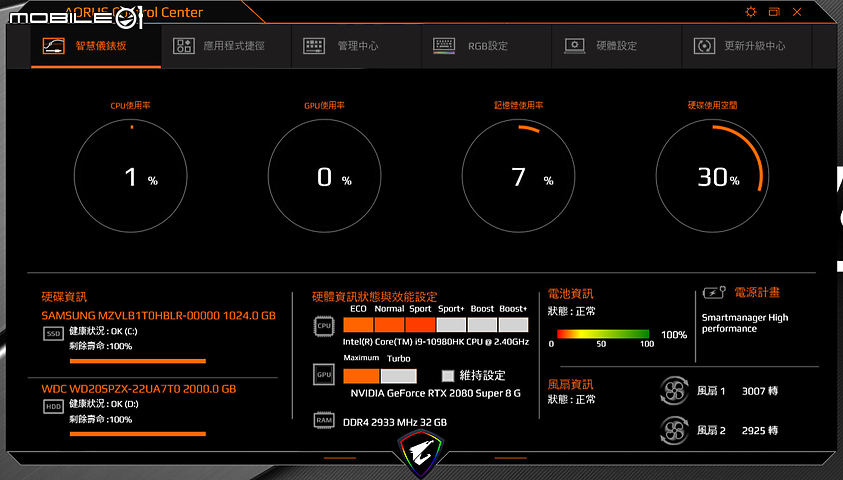Click the 風扇 1 fan icon
Image resolution: width=843 pixels, height=480 pixels.
pos(674,391)
